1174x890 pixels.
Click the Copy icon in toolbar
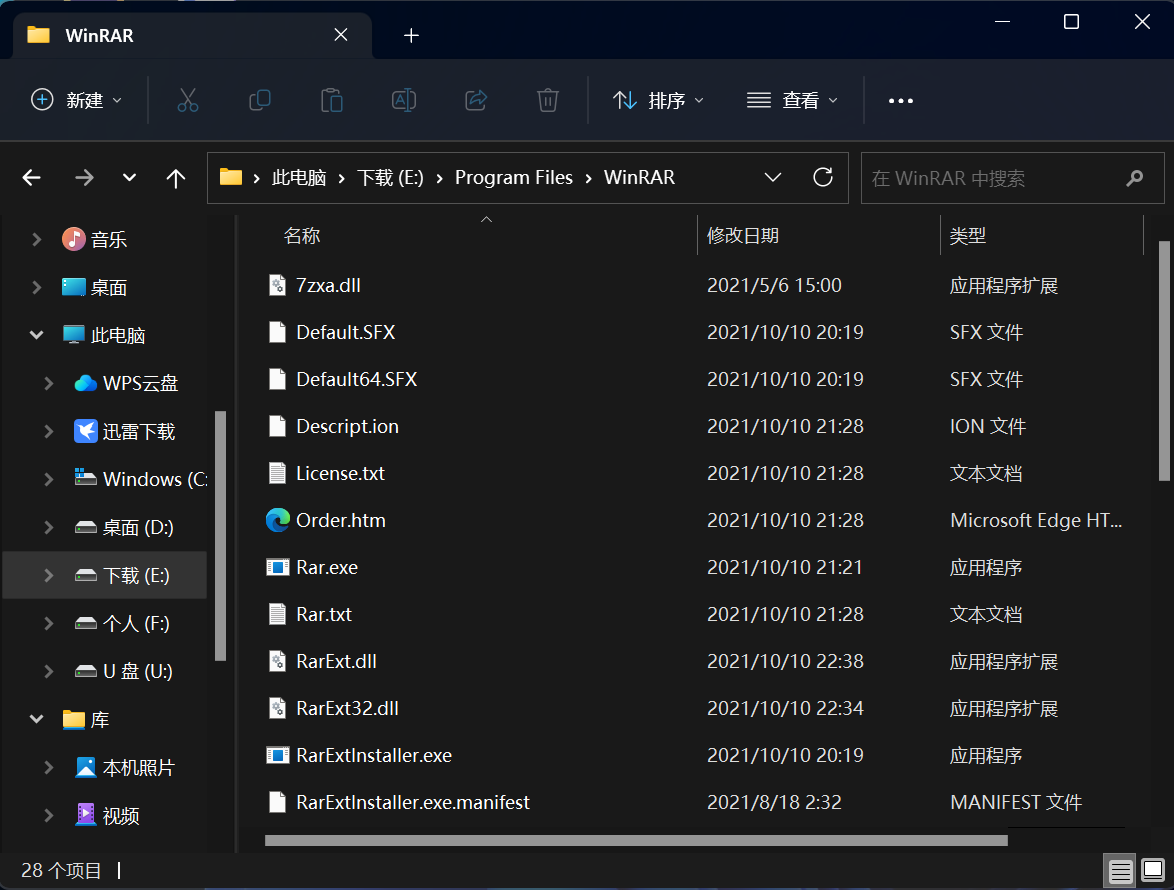coord(259,100)
